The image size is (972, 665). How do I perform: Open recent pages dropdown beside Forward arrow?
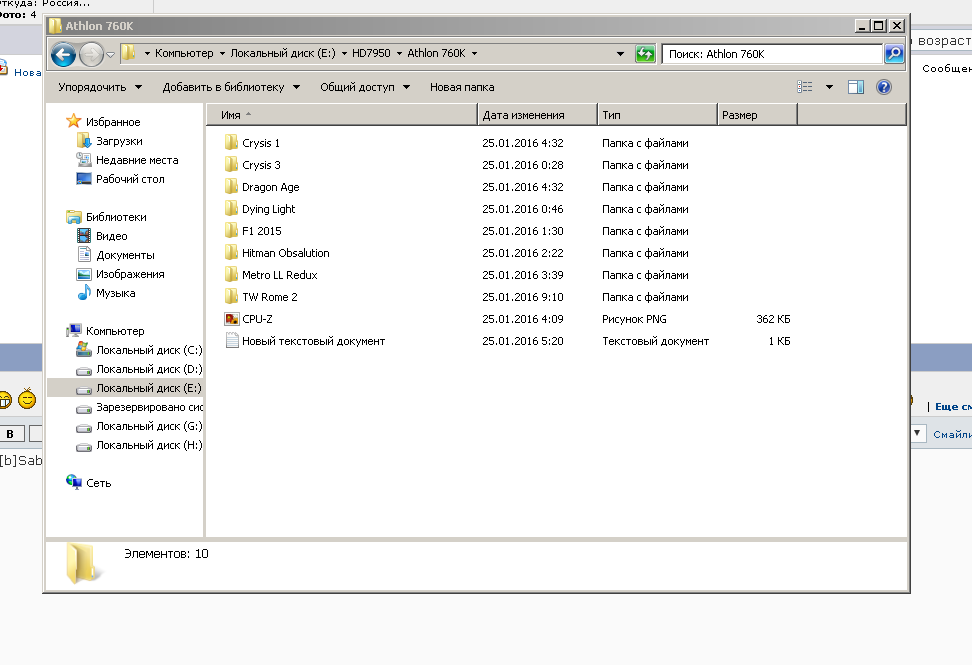tap(110, 55)
